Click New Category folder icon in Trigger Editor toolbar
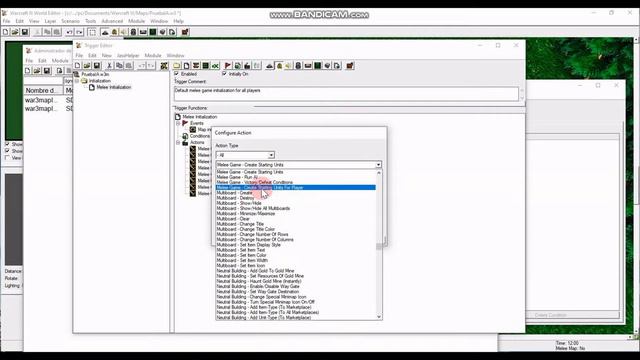 tap(177, 66)
